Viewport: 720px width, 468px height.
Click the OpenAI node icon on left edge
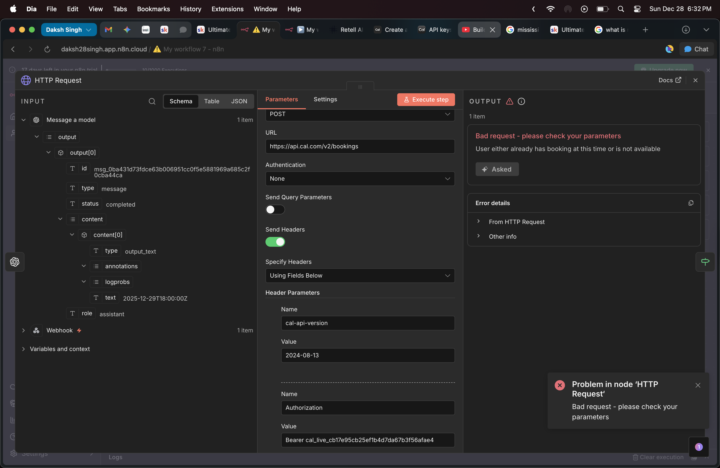coord(15,262)
